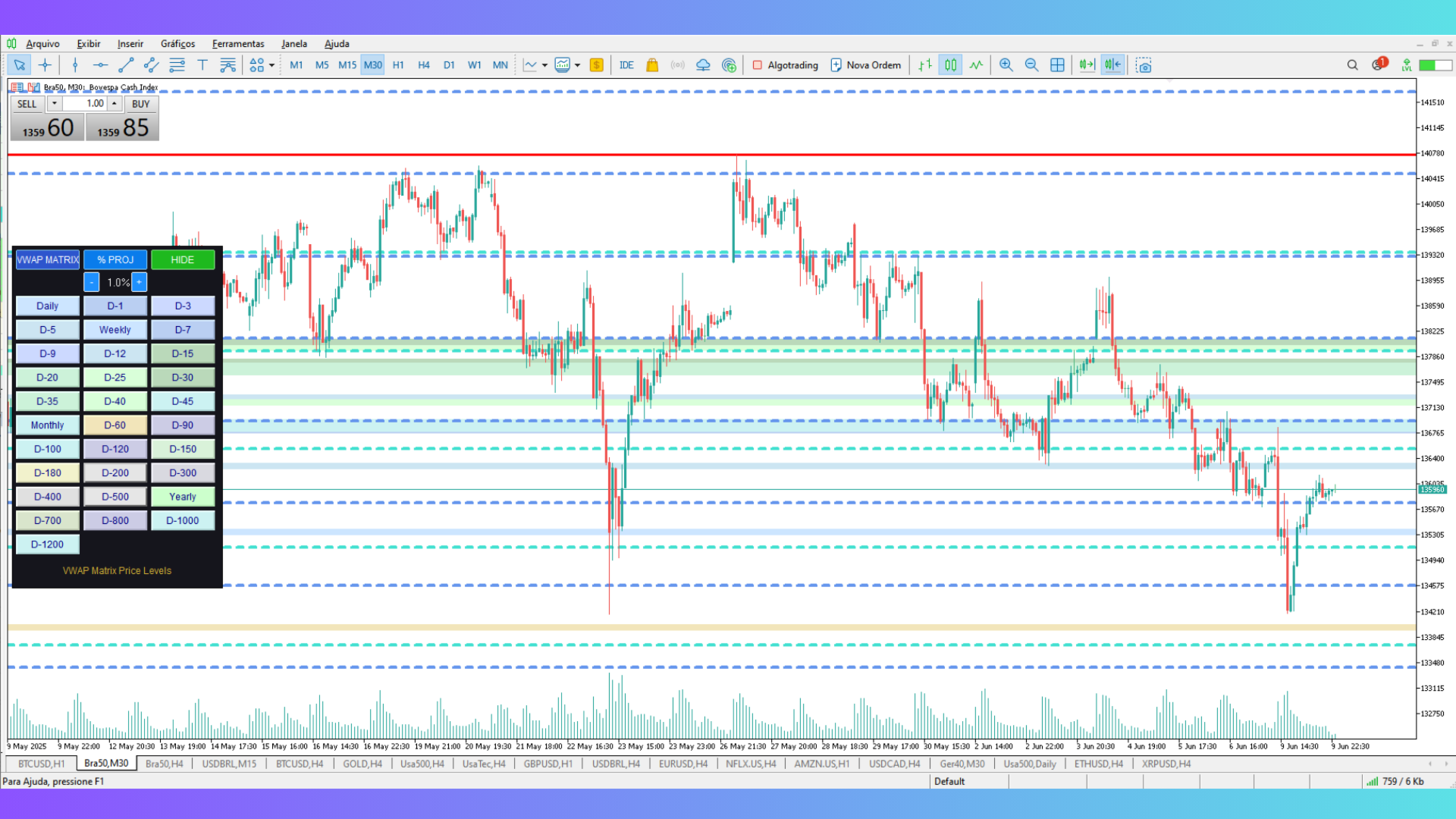Viewport: 1456px width, 819px height.
Task: Select the text label tool
Action: 202,65
